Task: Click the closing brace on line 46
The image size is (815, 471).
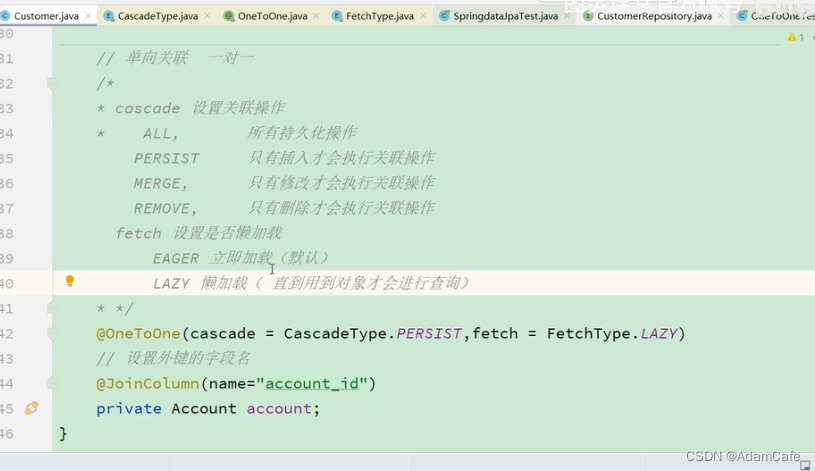Action: pyautogui.click(x=63, y=433)
